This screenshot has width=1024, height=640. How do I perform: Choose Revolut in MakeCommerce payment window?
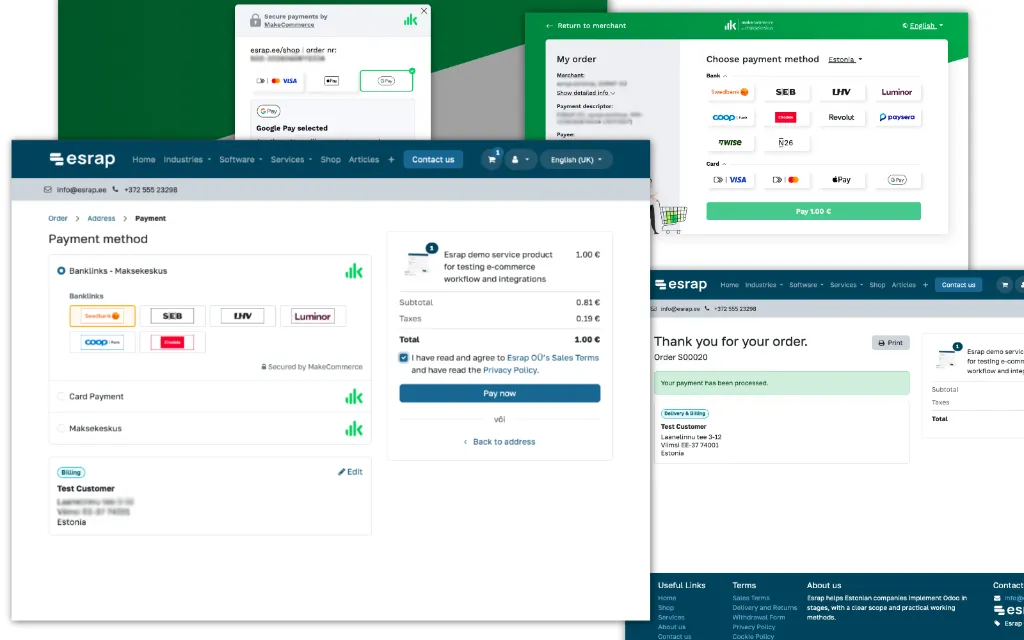click(841, 118)
